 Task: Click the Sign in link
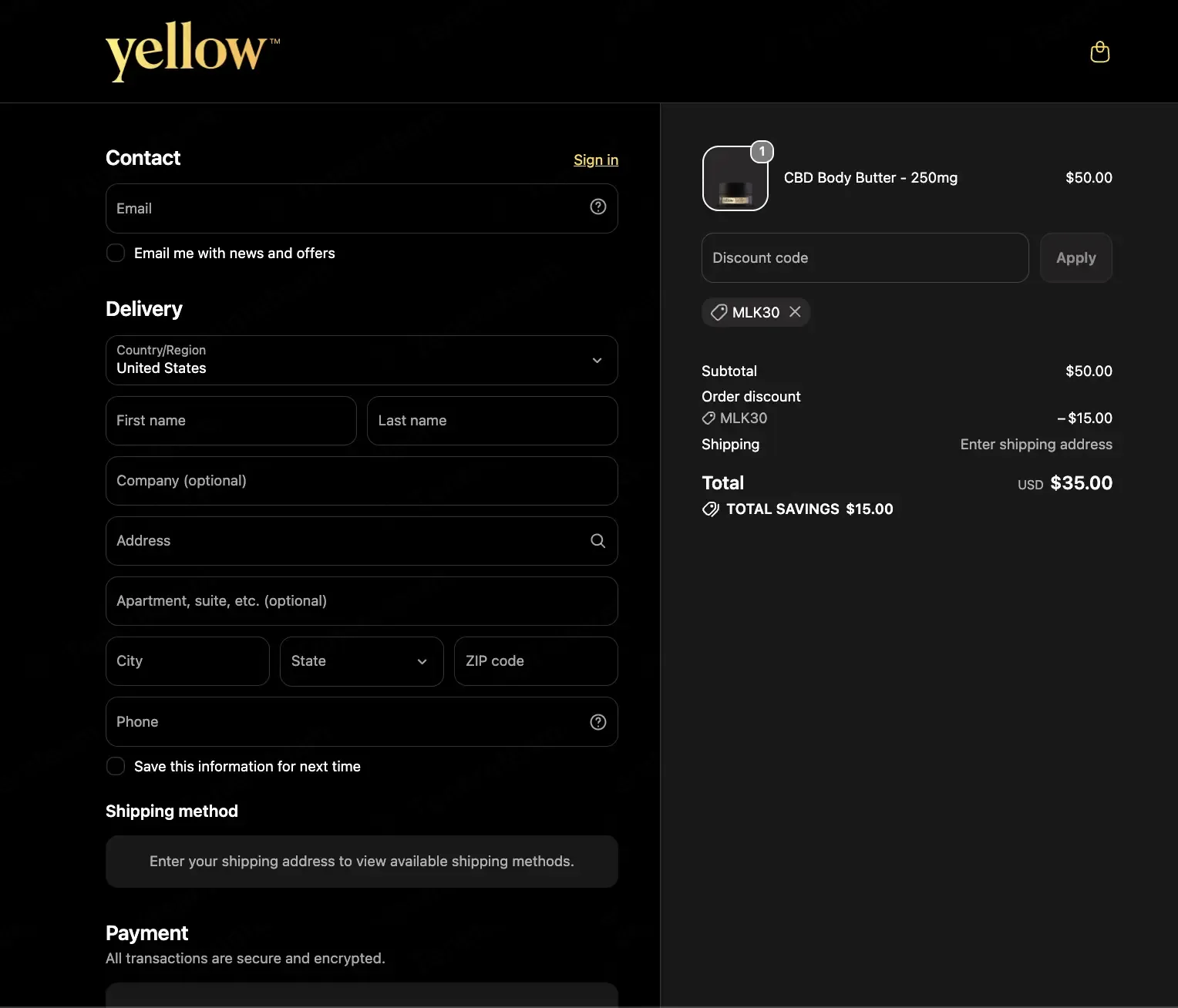[x=596, y=160]
